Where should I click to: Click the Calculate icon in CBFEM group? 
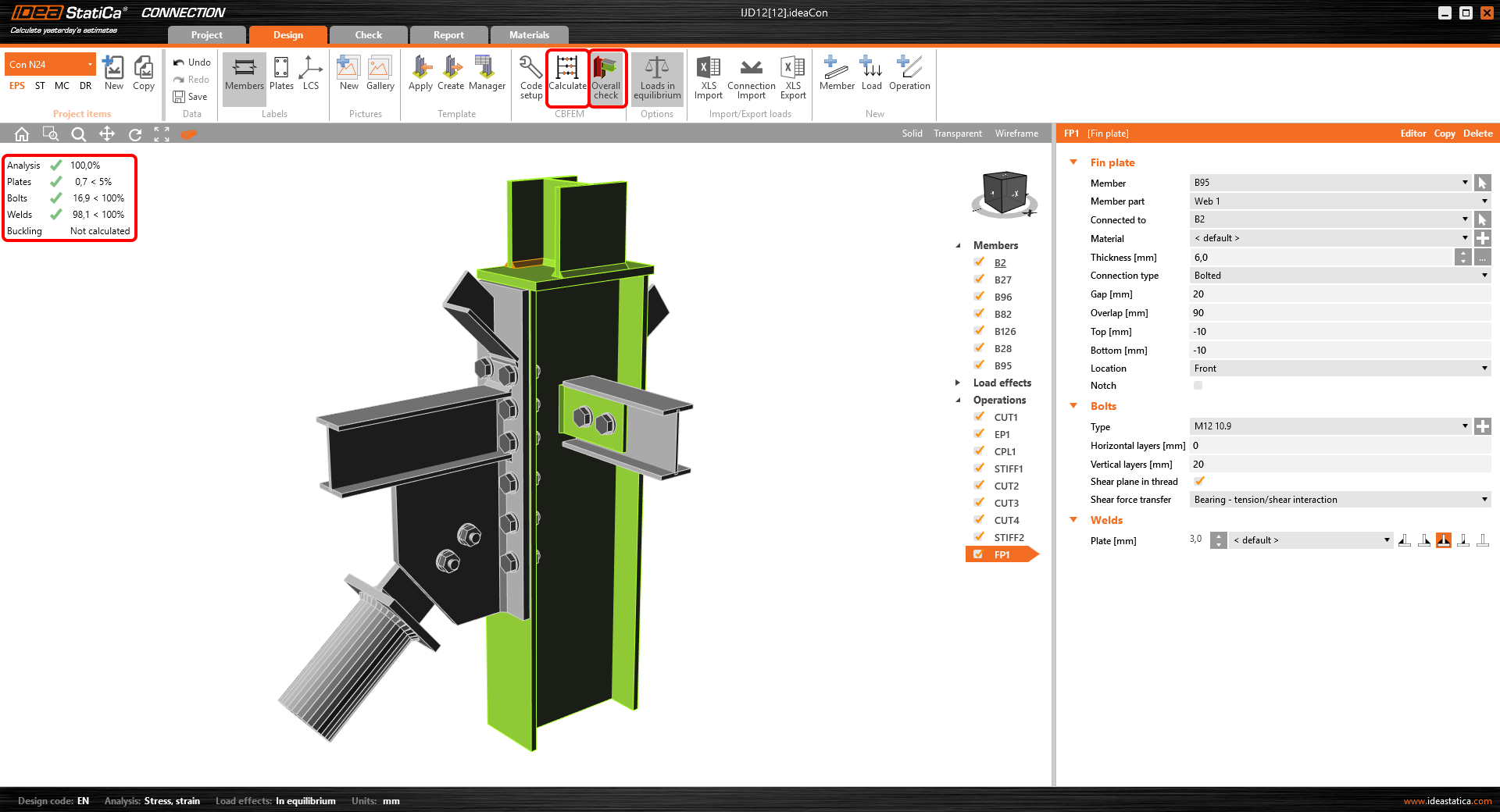pyautogui.click(x=567, y=76)
